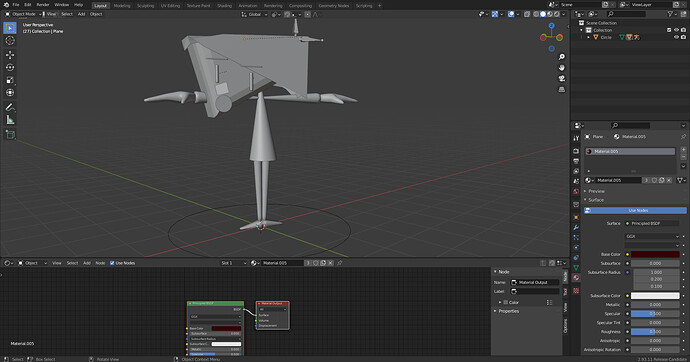Viewport: 690px width, 362px height.
Task: Add a material slot with the plus button
Action: tap(683, 150)
